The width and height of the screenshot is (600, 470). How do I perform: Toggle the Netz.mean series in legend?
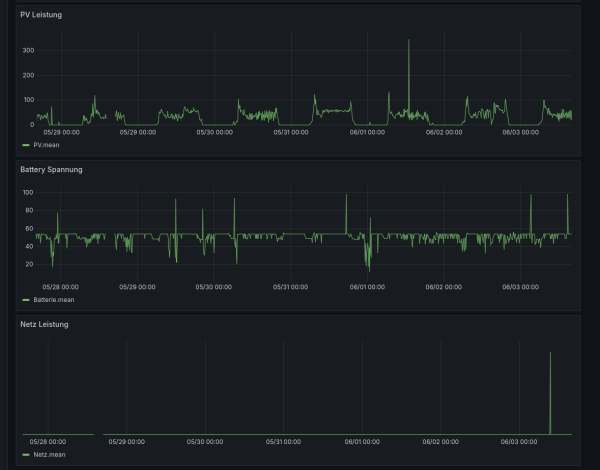pos(48,454)
